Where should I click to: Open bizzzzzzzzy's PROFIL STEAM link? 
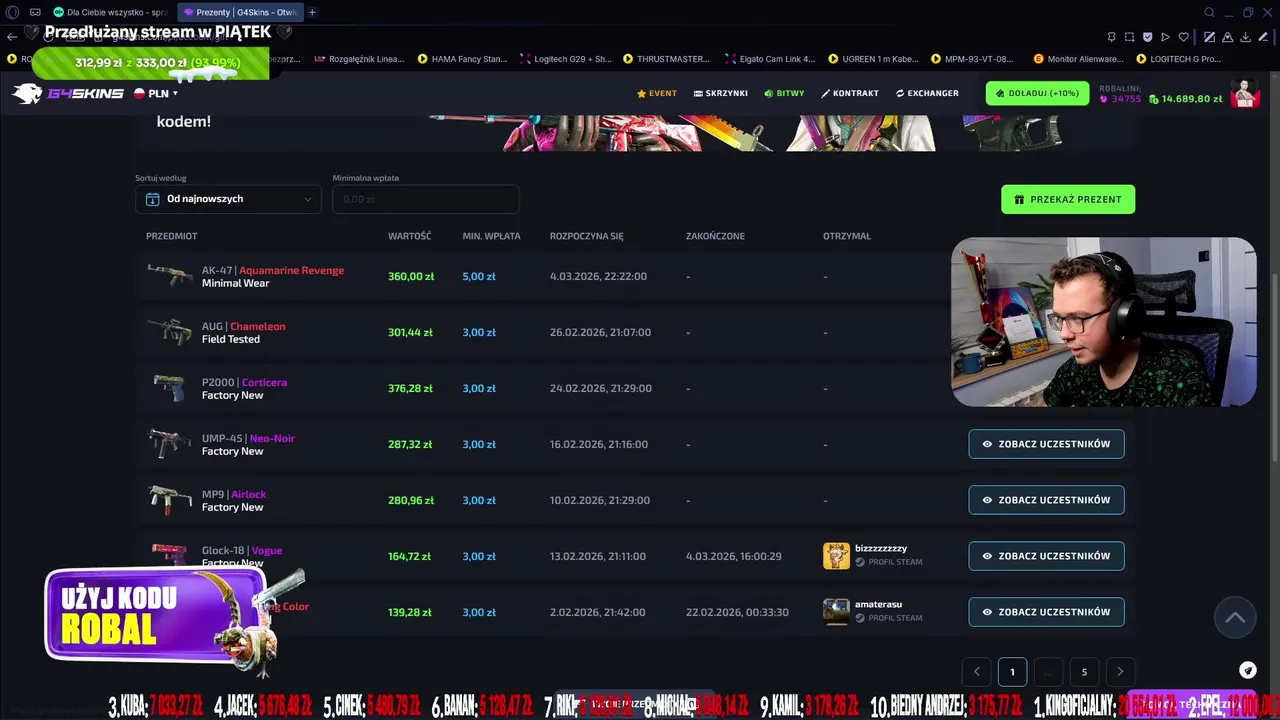click(x=888, y=562)
